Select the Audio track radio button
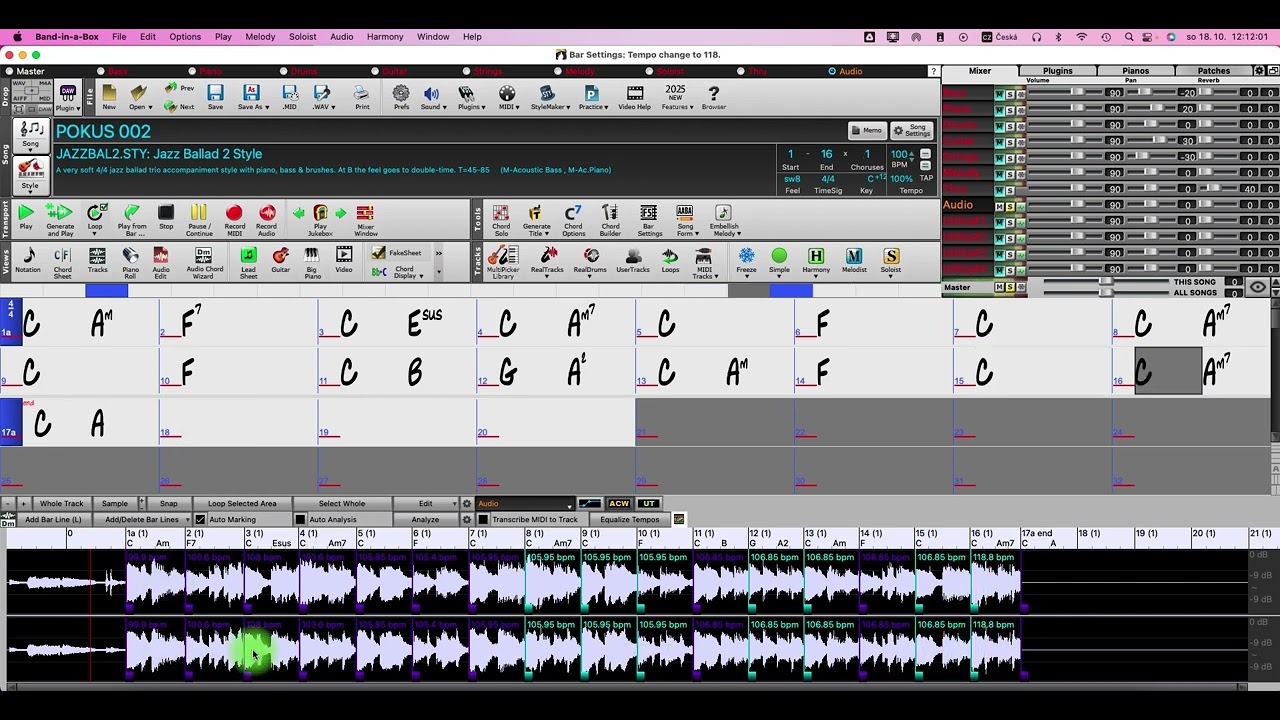The image size is (1280, 720). 832,71
